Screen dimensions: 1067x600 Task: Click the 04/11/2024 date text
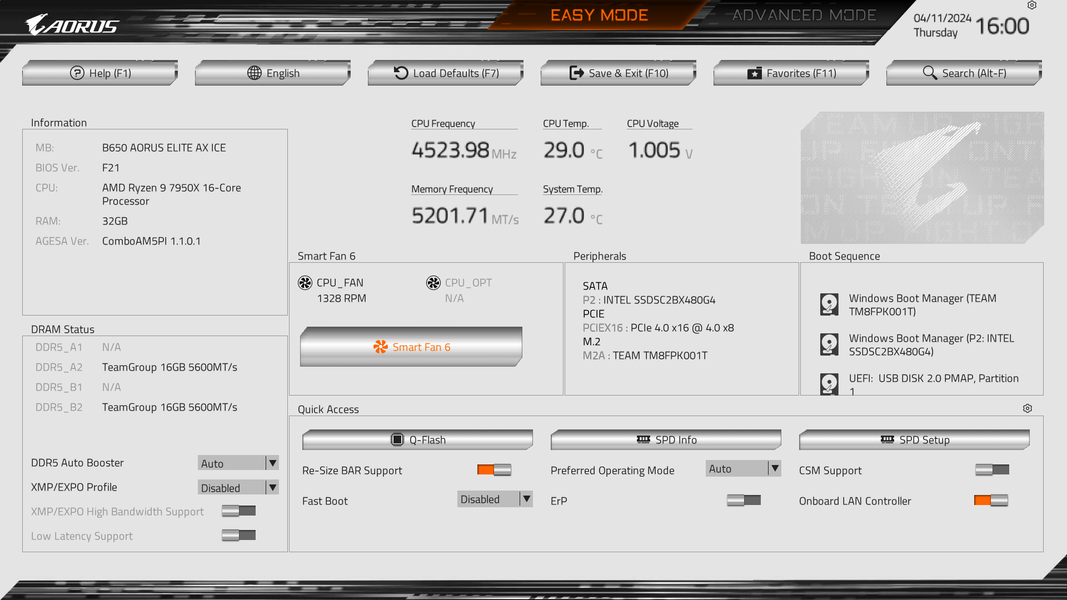pos(942,18)
